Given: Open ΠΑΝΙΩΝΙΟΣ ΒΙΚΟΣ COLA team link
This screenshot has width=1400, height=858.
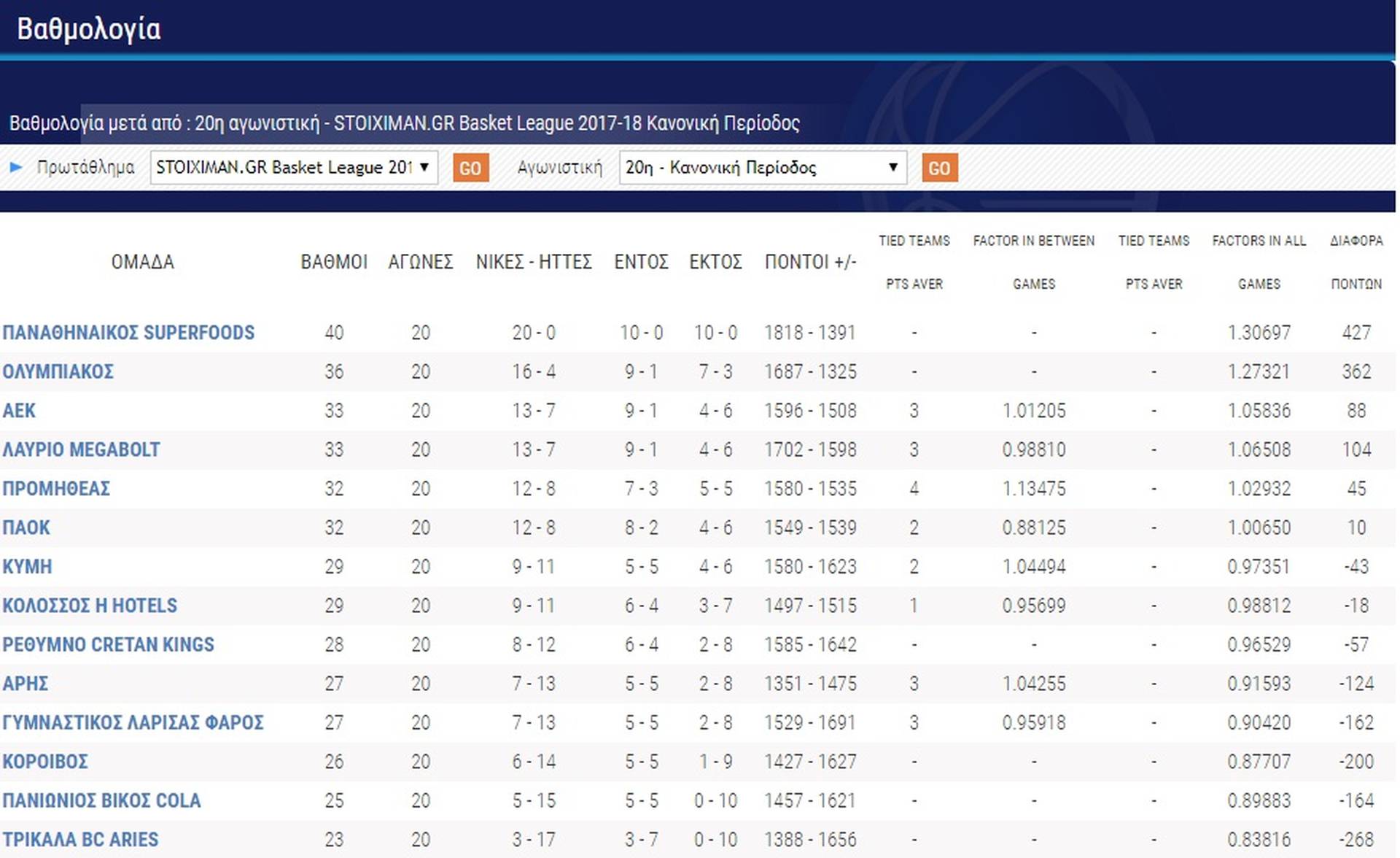Looking at the screenshot, I should [101, 800].
